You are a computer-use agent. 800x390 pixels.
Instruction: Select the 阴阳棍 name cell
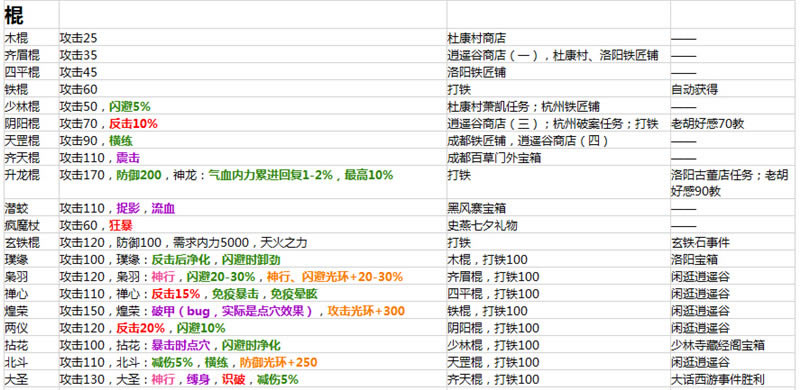[x=31, y=124]
